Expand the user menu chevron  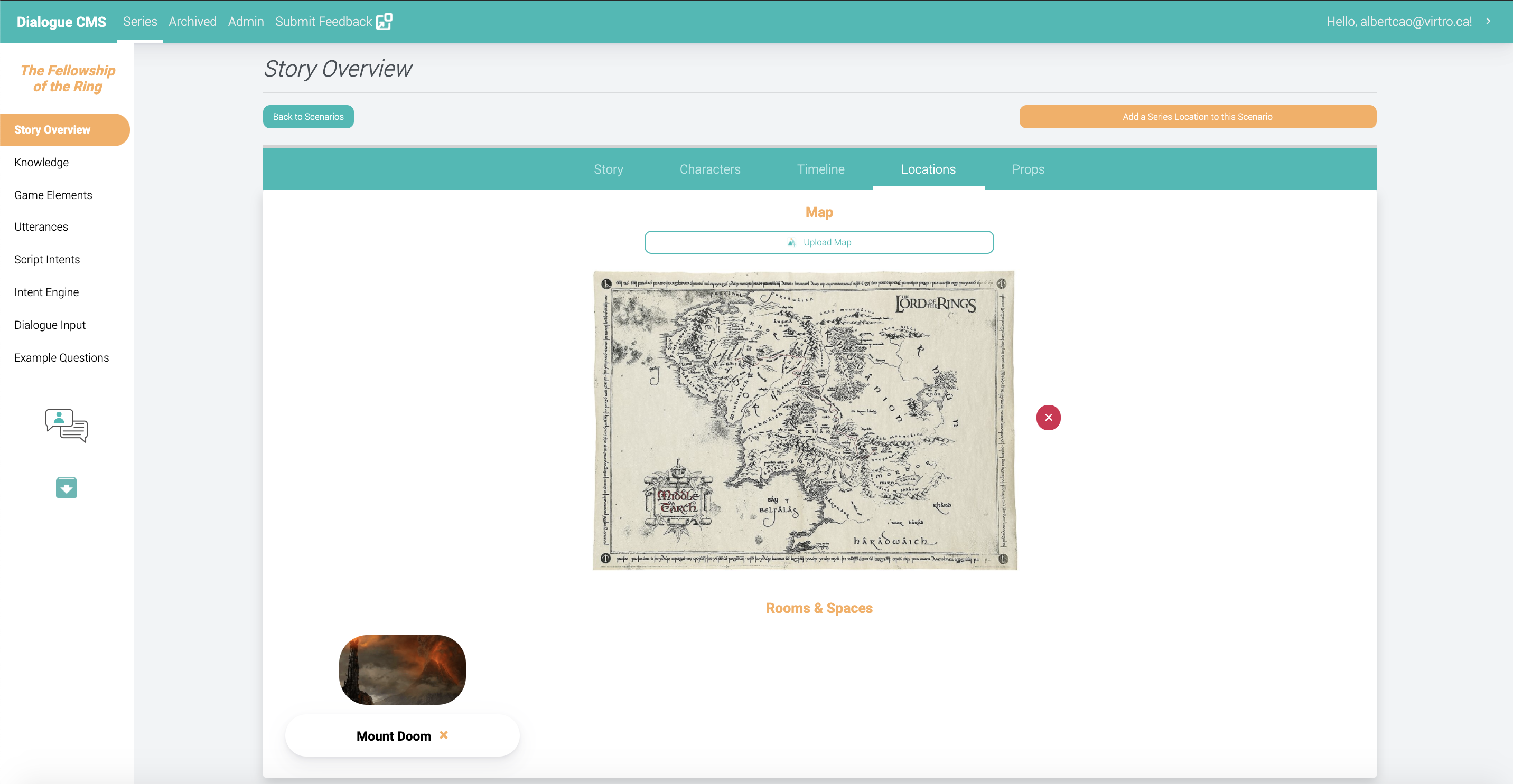click(x=1488, y=21)
